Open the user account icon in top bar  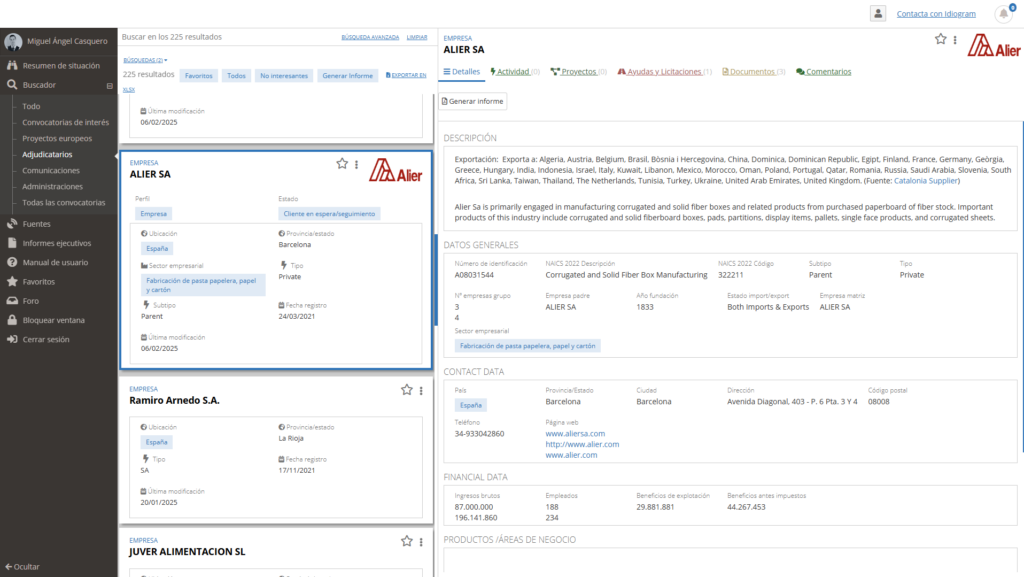click(x=878, y=13)
